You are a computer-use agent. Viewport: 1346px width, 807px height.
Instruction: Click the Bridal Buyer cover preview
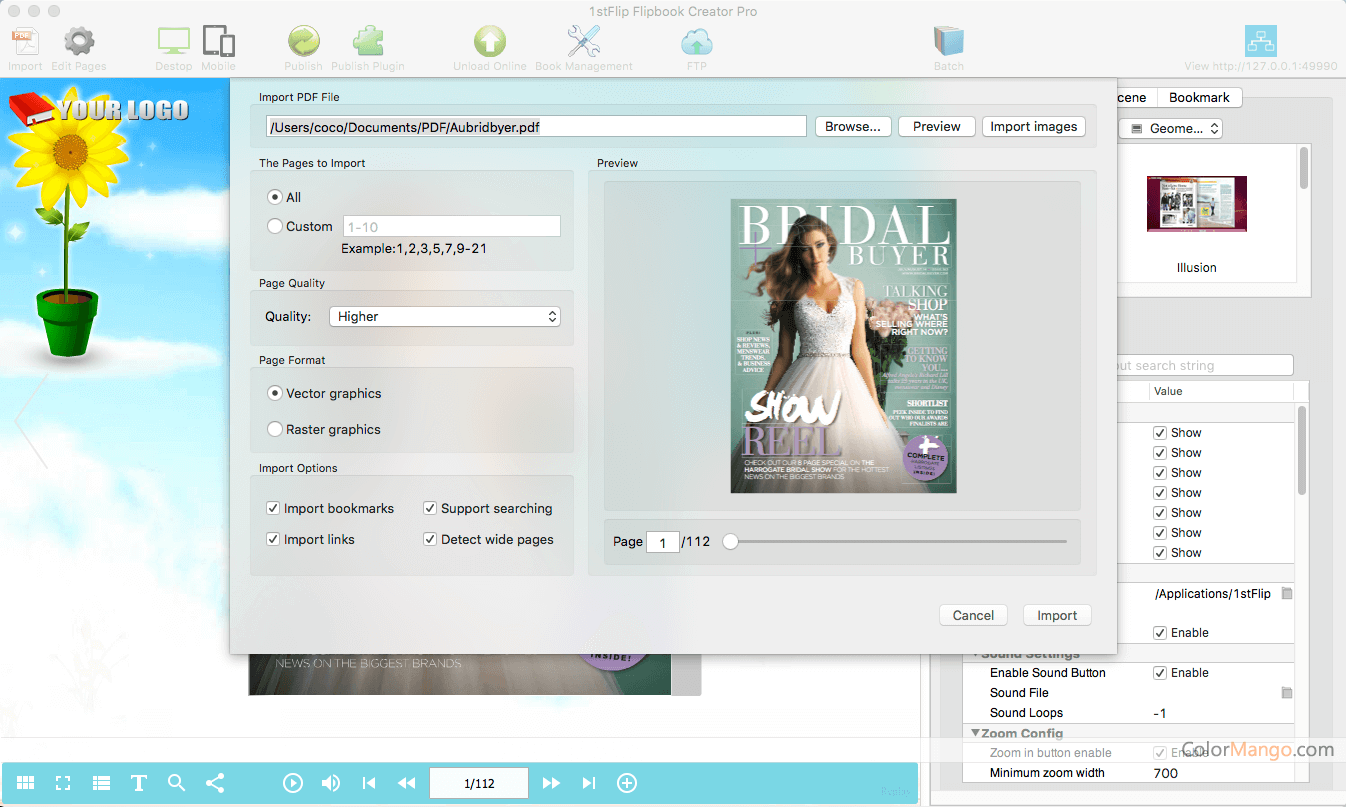pyautogui.click(x=843, y=346)
